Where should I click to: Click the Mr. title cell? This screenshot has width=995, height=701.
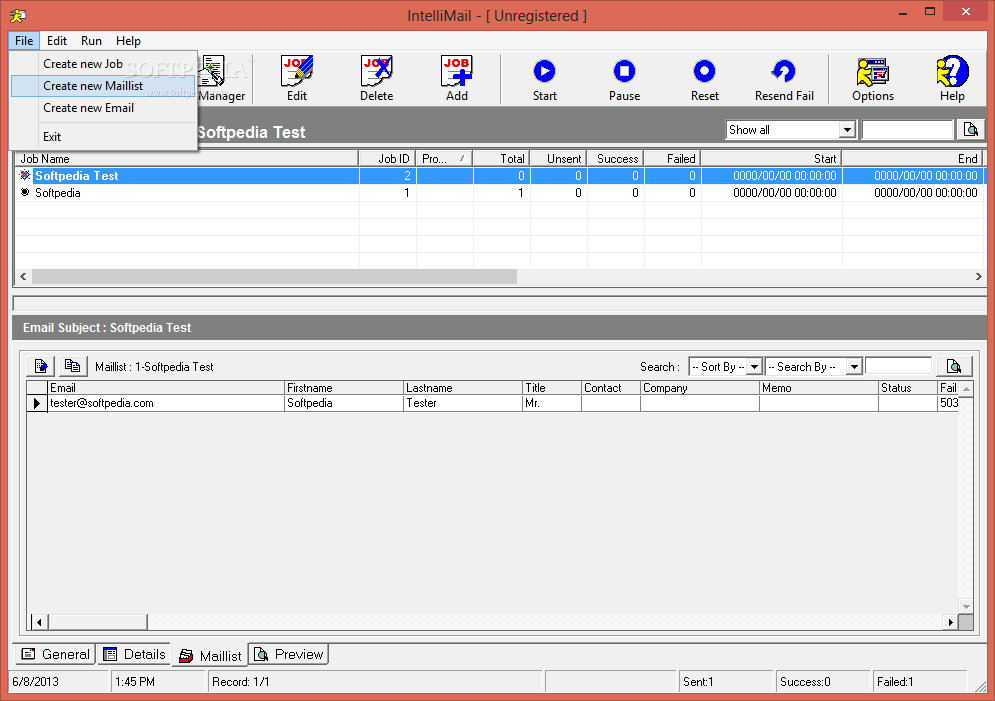coord(551,403)
